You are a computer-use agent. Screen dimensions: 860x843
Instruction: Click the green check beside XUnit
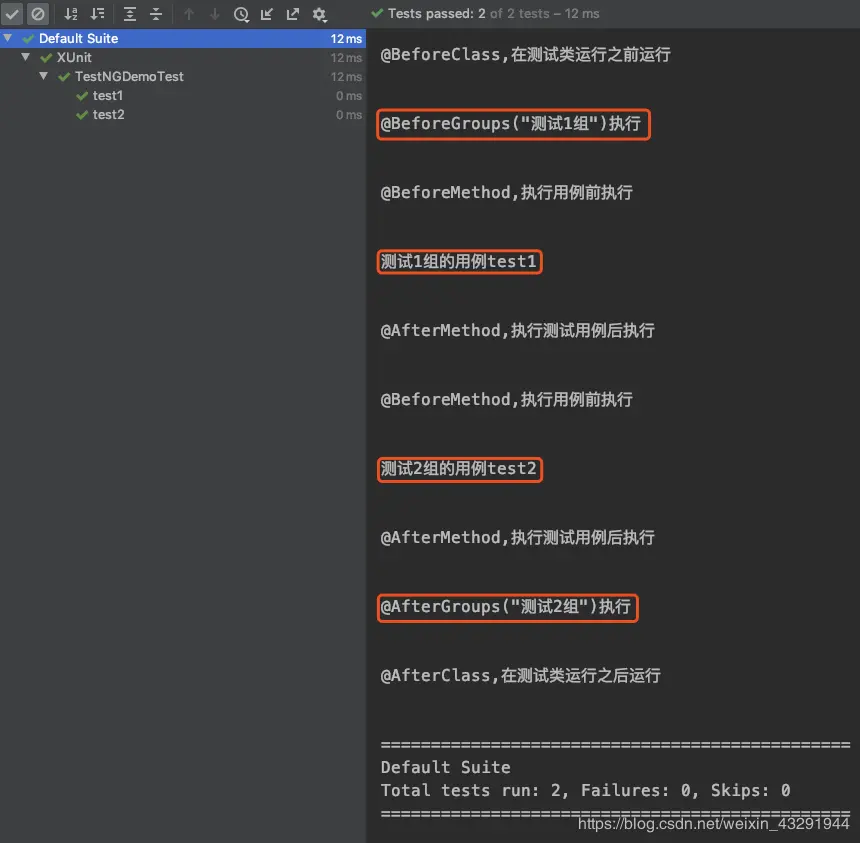tap(47, 58)
